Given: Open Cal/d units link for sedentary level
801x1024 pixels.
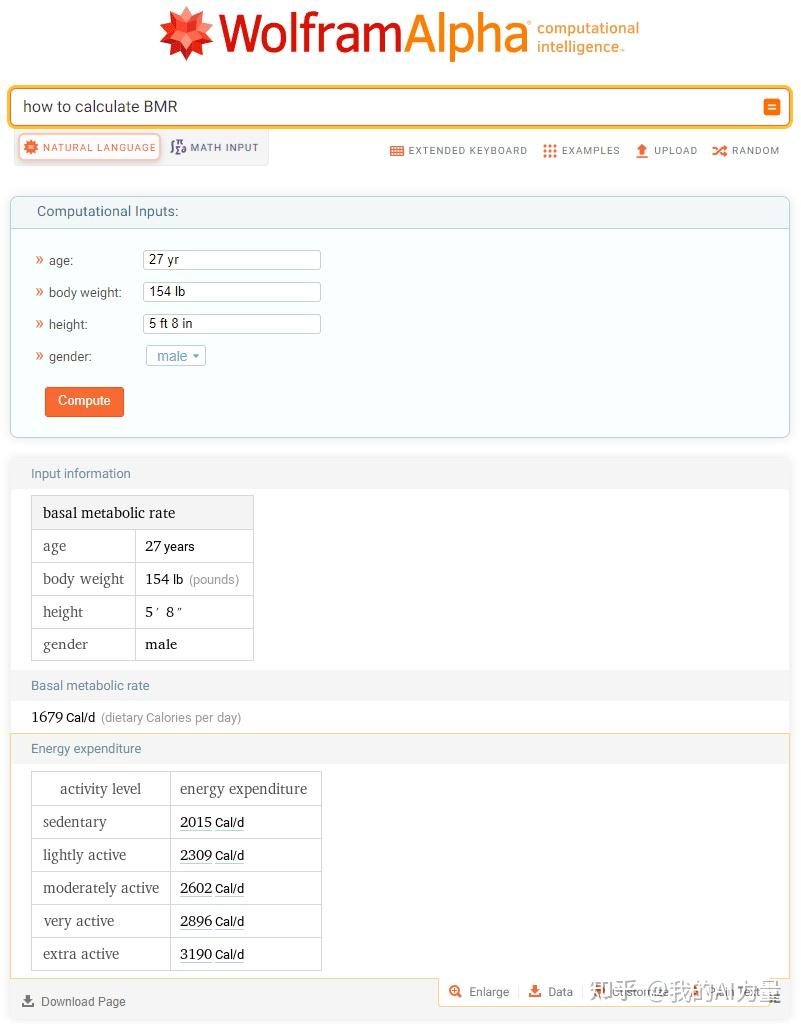Looking at the screenshot, I should (228, 822).
